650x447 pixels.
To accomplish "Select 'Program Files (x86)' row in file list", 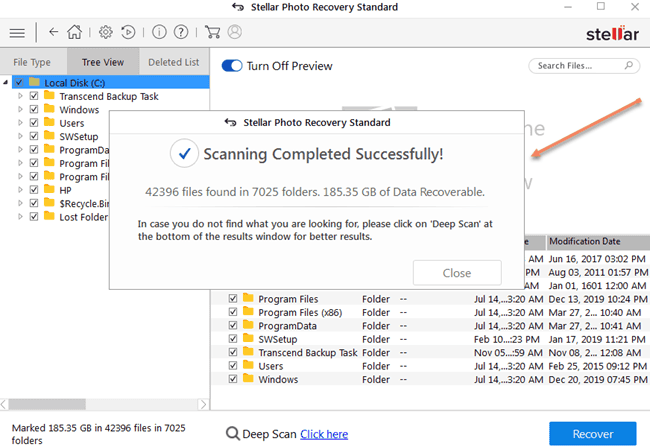I will (x=429, y=312).
